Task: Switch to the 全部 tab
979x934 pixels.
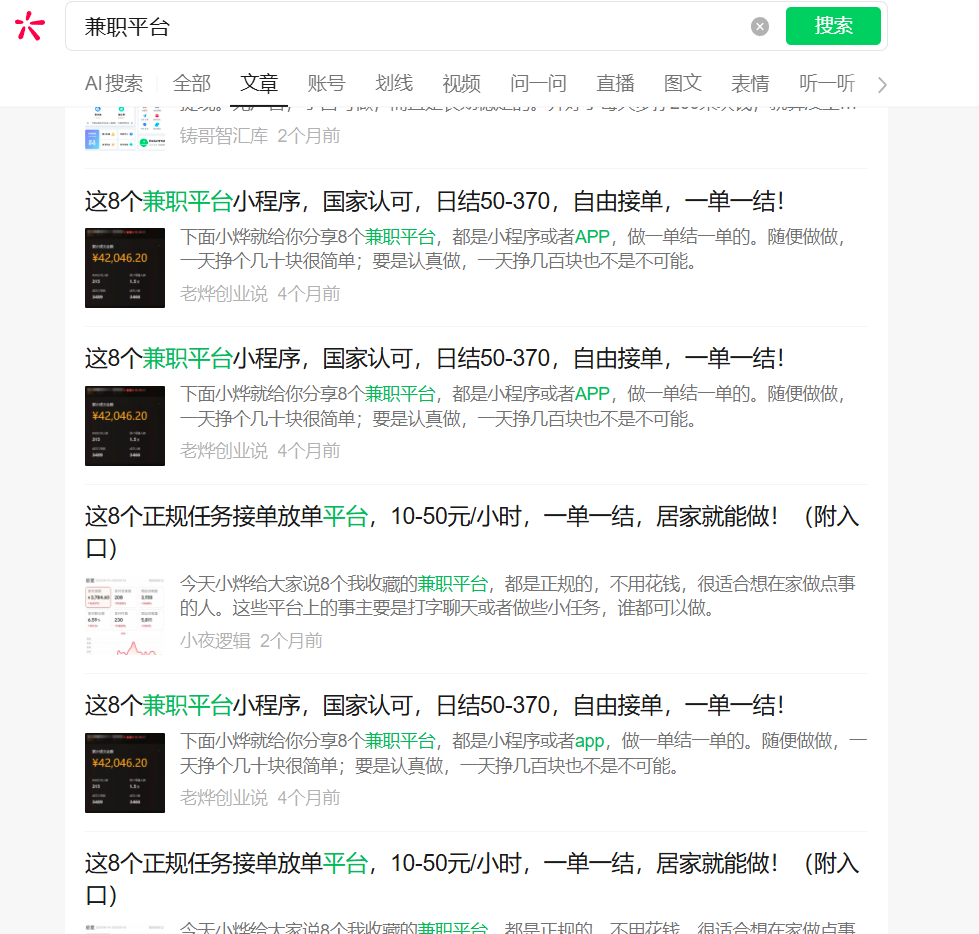Action: coord(192,83)
